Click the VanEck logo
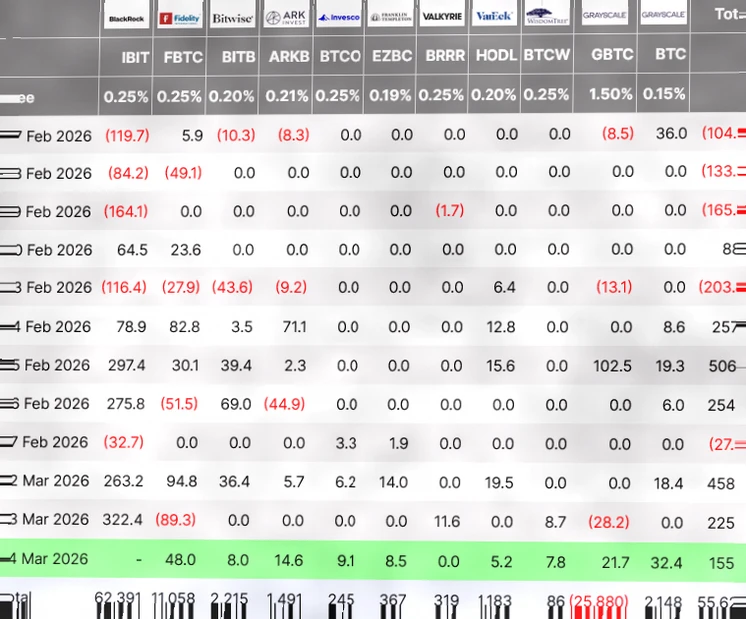746x619 pixels. [x=494, y=15]
